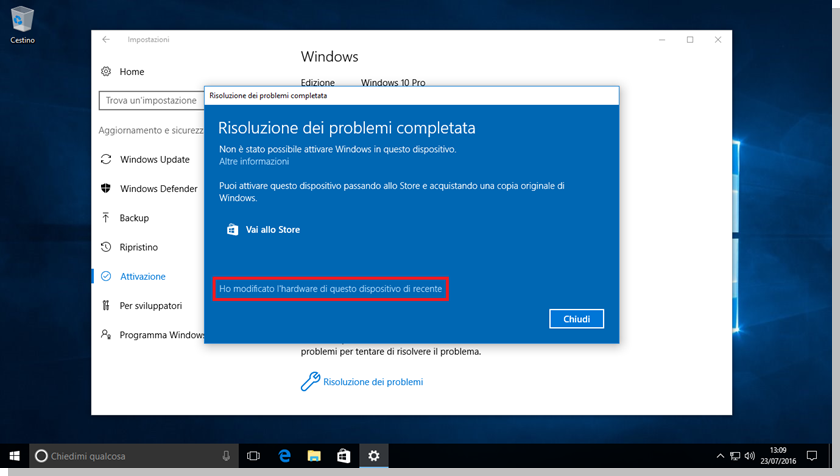The width and height of the screenshot is (840, 476).
Task: Click the Chiudi button
Action: pyautogui.click(x=576, y=319)
